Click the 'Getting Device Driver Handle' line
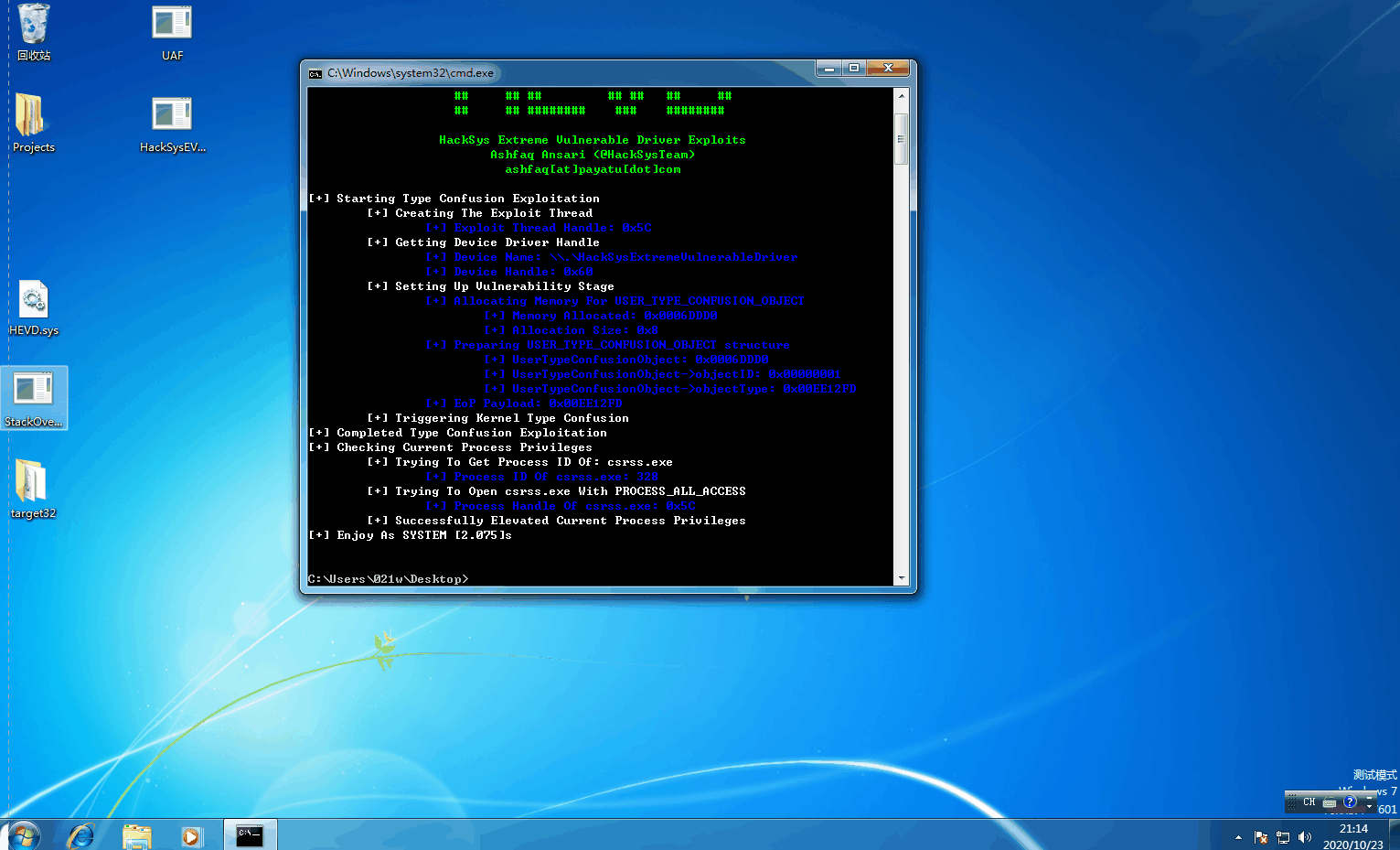Viewport: 1400px width, 850px height. (484, 242)
